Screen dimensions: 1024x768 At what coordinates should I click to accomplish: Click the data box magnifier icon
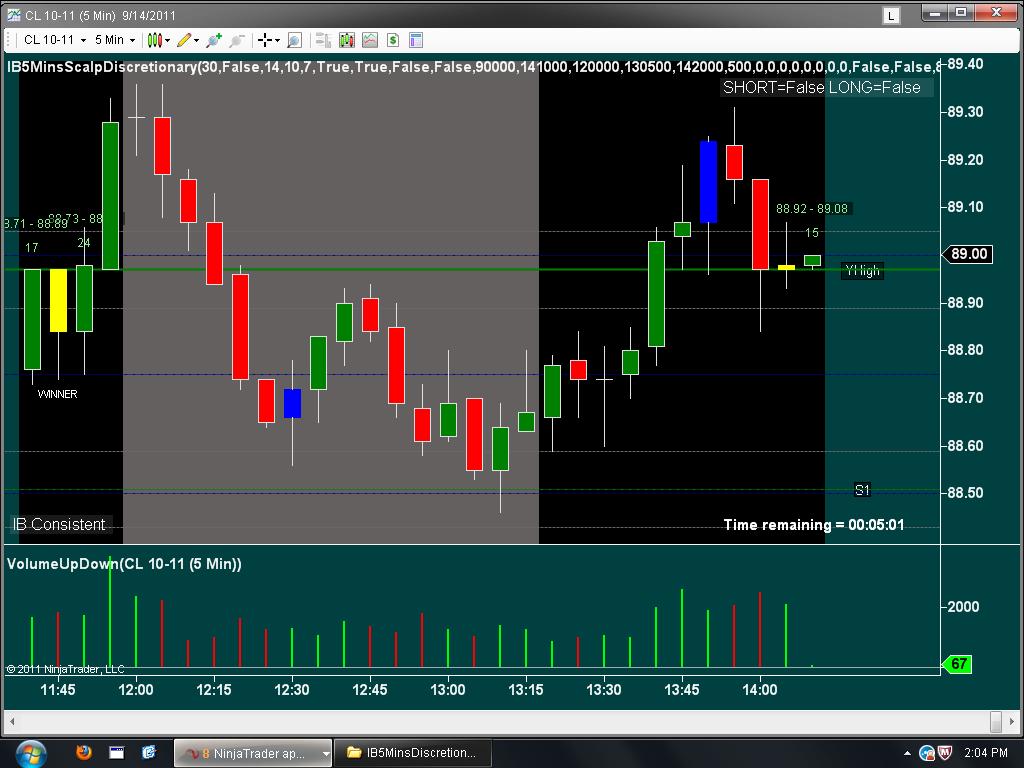pyautogui.click(x=295, y=40)
